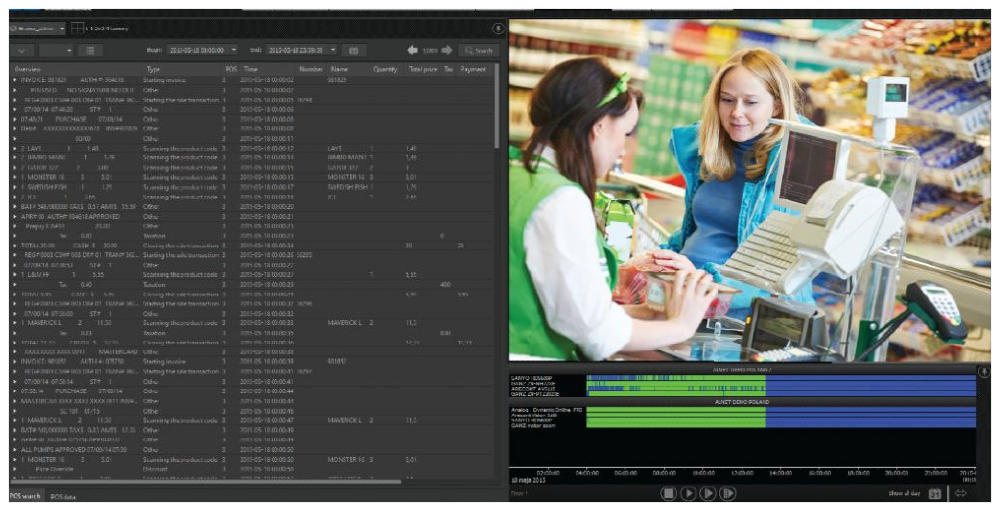Click the fast-forward playback button
The width and height of the screenshot is (1000, 511).
[728, 493]
